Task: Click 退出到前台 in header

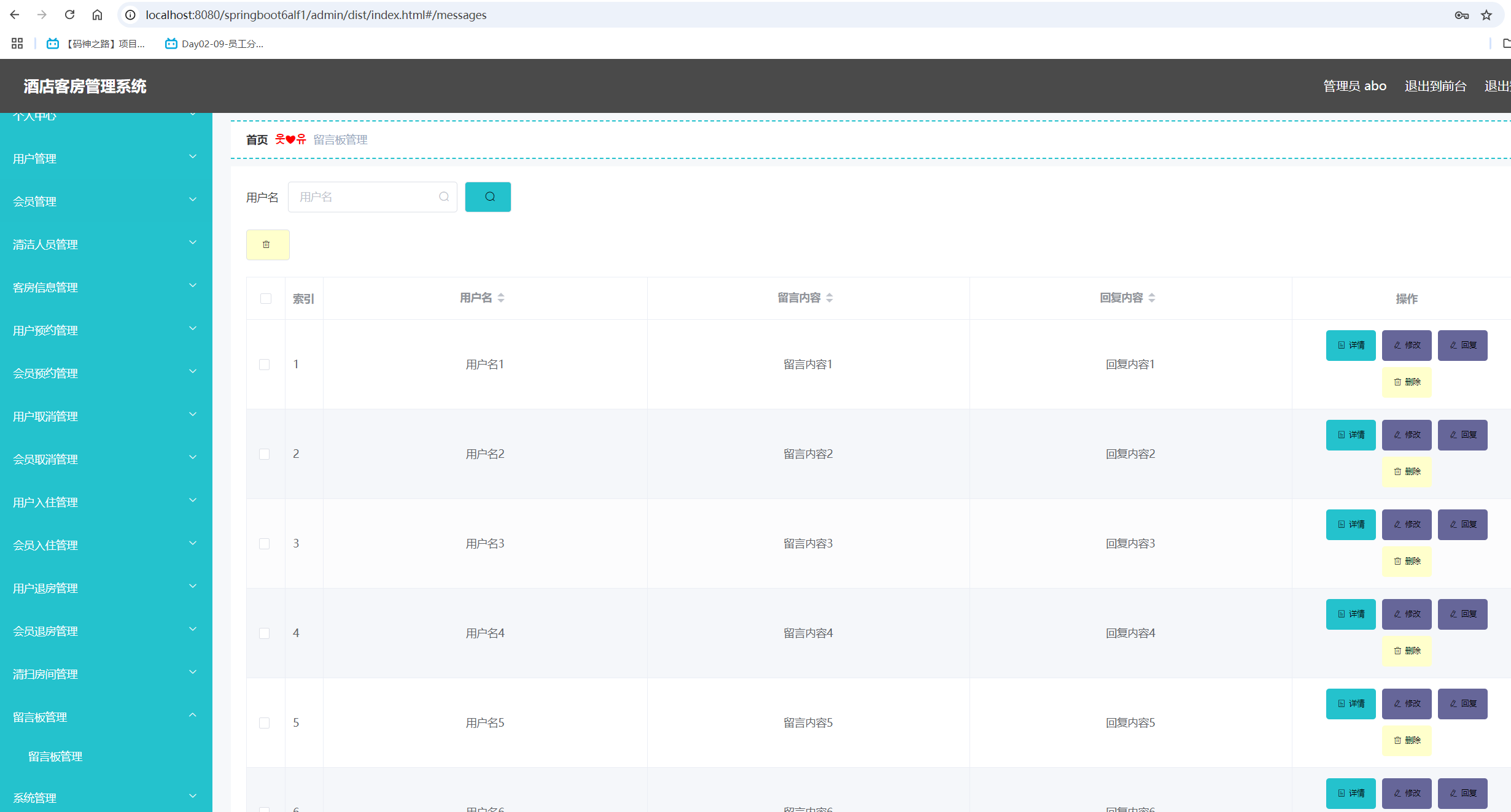Action: (x=1435, y=86)
